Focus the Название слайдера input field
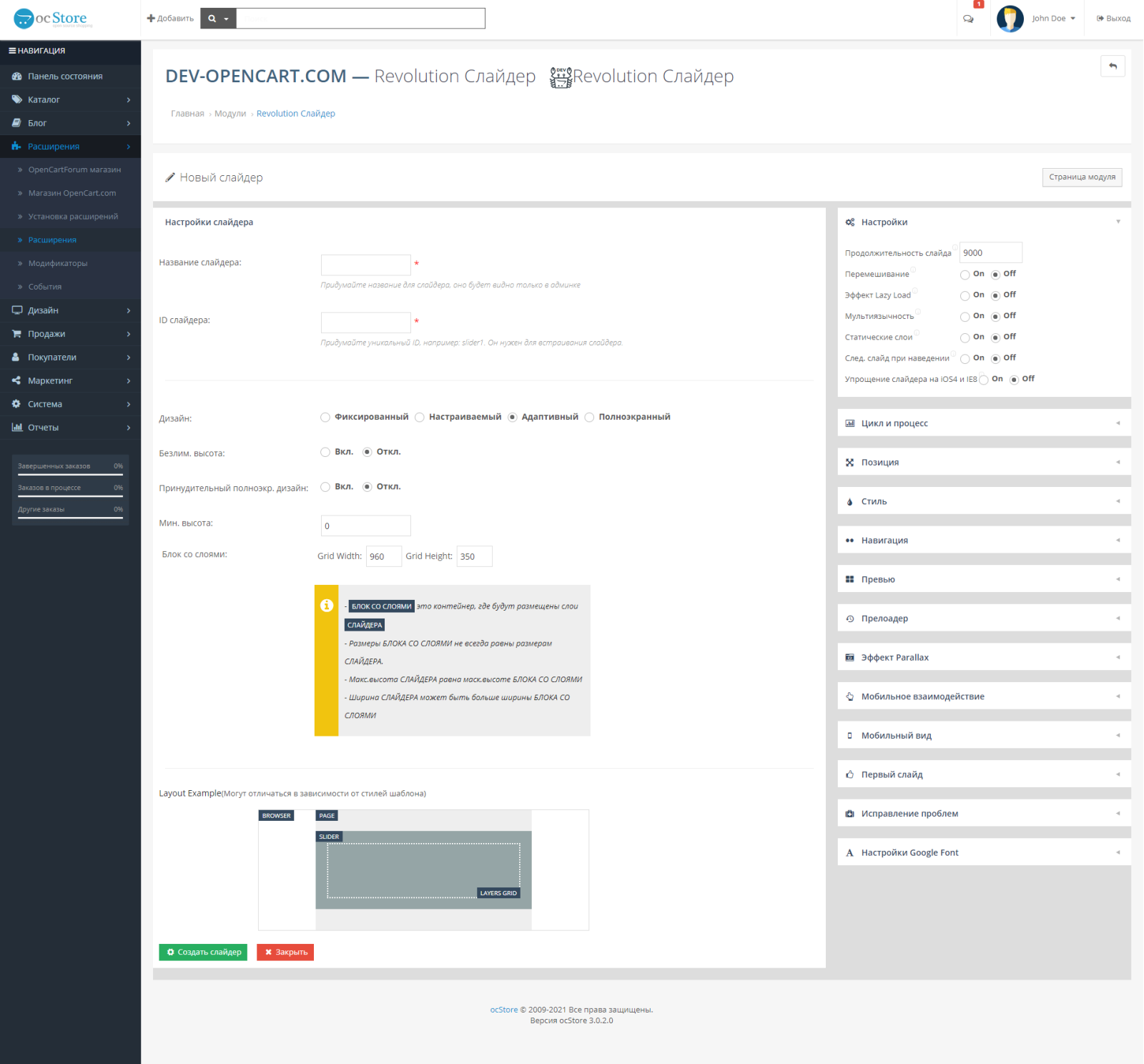 click(x=365, y=265)
